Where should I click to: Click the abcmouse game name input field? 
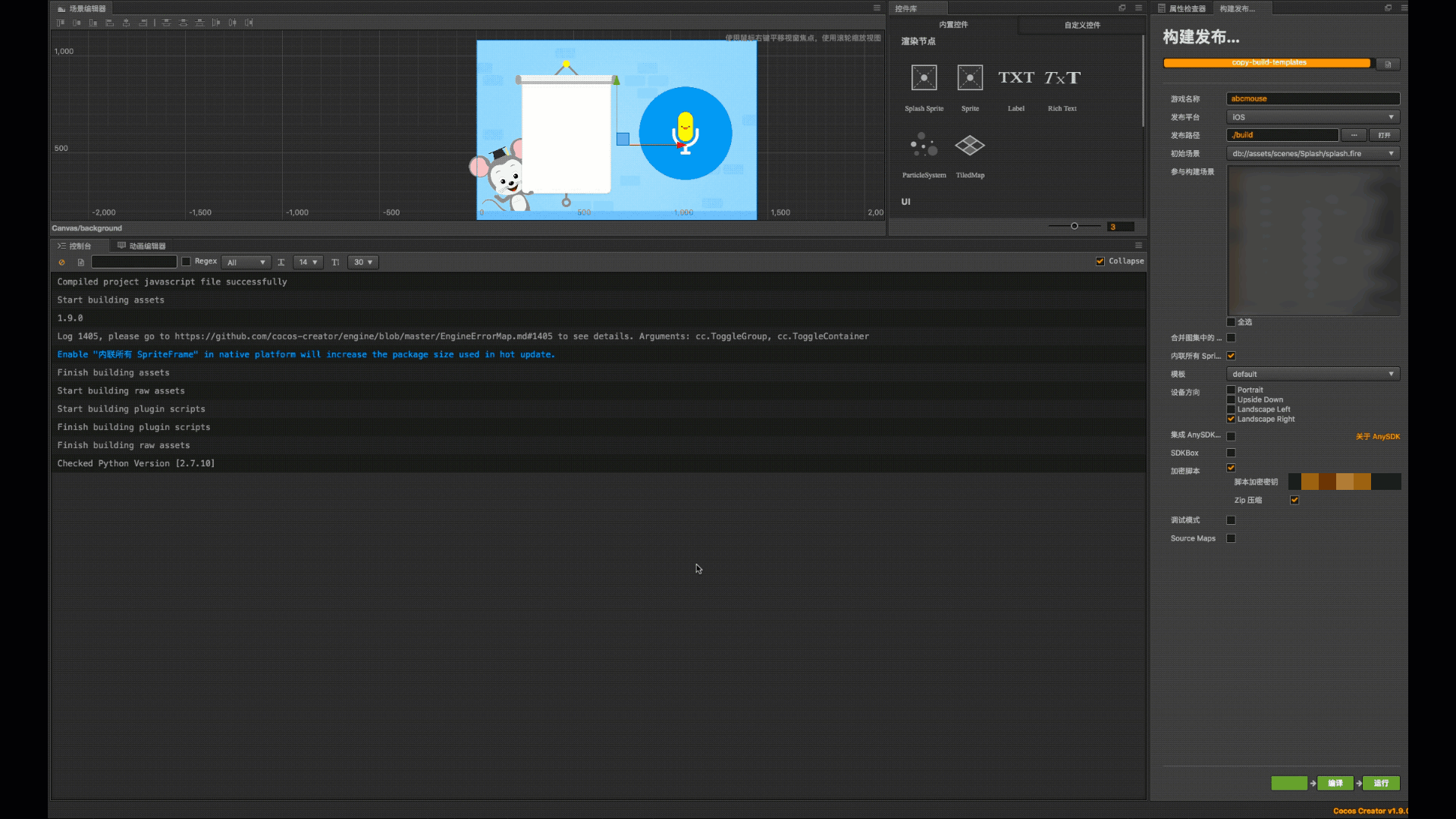pyautogui.click(x=1313, y=99)
